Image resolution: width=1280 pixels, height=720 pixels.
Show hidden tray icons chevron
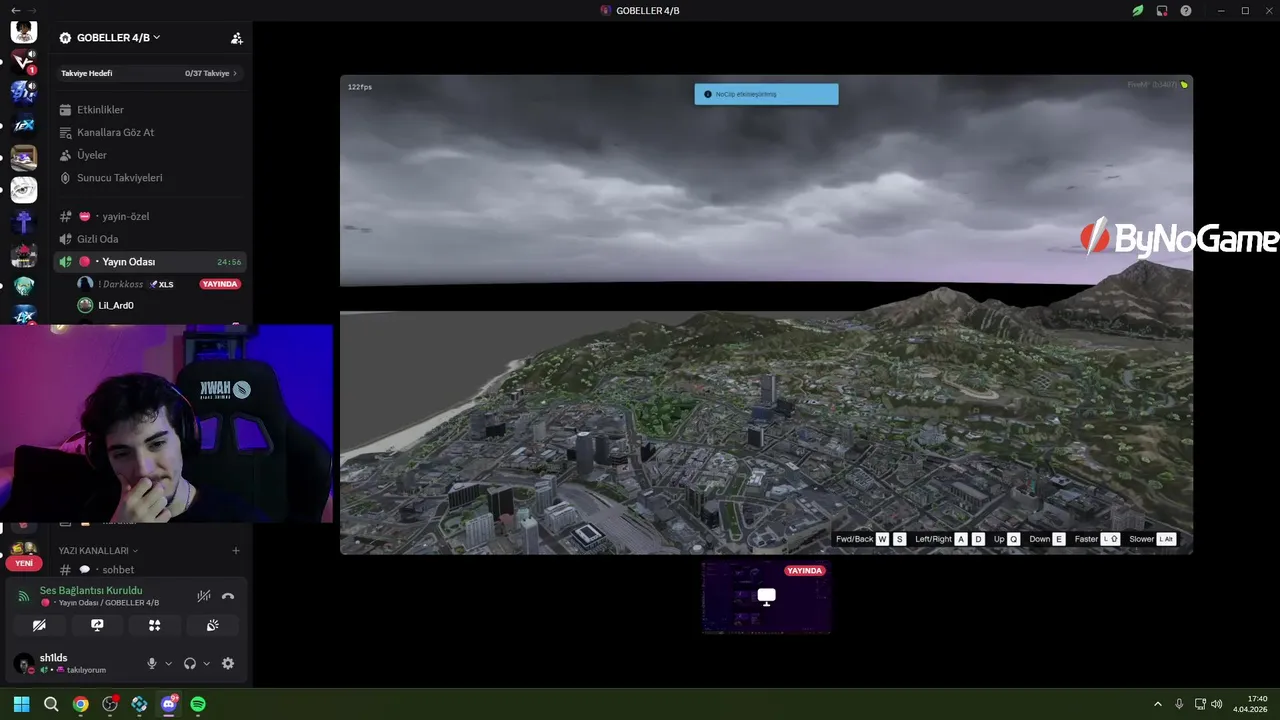coord(1158,704)
